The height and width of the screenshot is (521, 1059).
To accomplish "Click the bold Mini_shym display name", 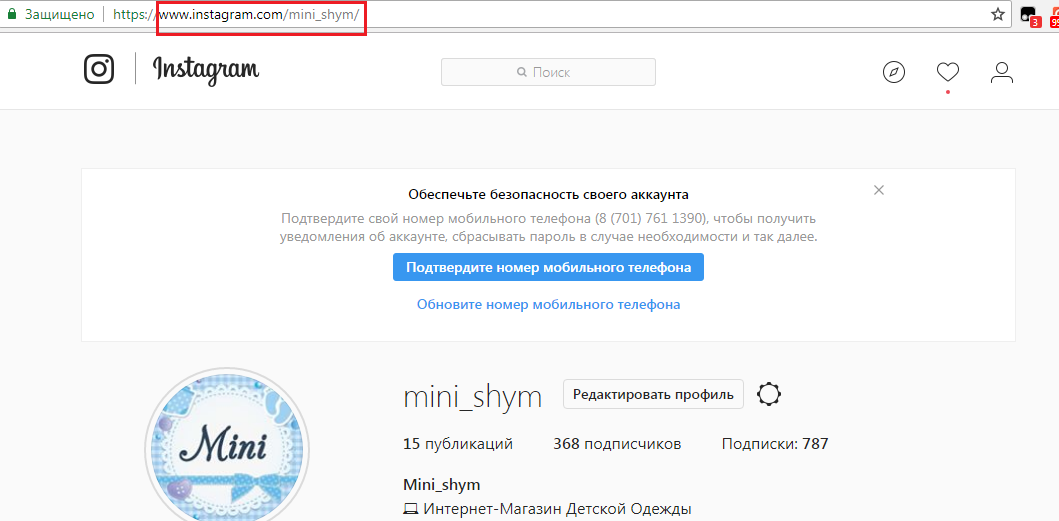I will (x=442, y=485).
